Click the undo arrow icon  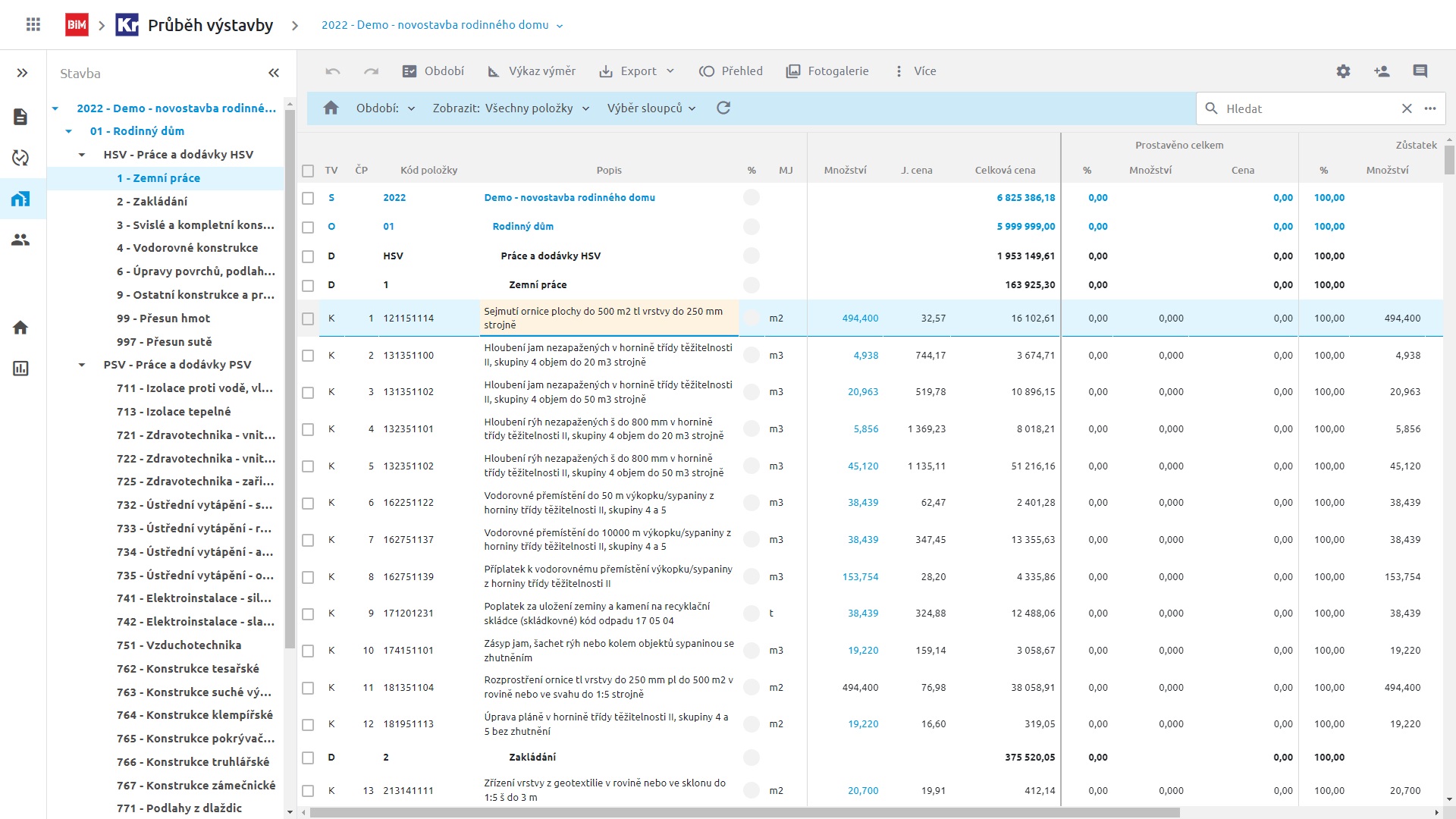point(332,71)
